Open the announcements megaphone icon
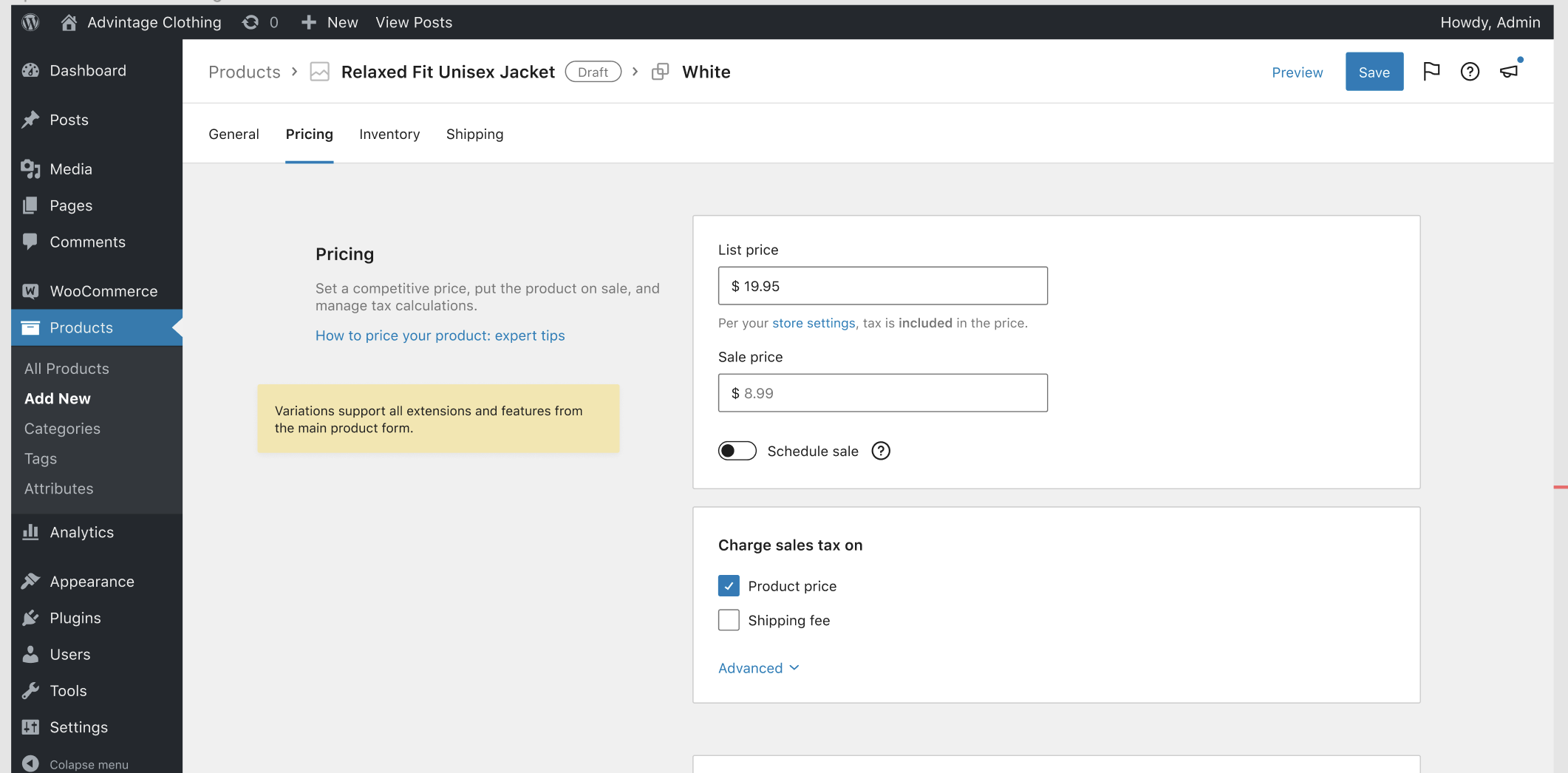This screenshot has width=1568, height=773. tap(1509, 71)
